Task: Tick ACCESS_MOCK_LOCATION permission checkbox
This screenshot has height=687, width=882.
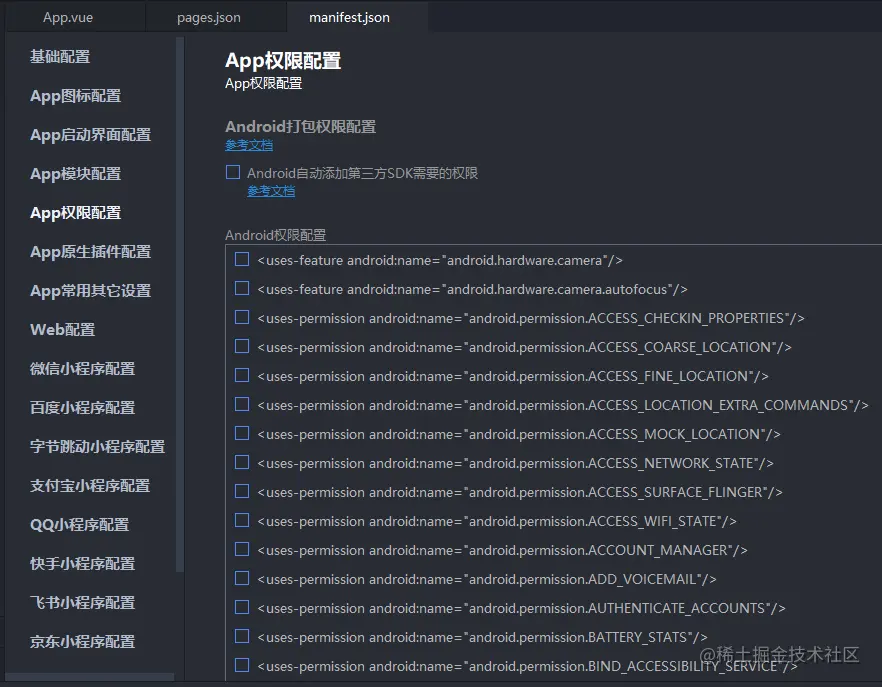Action: click(x=242, y=433)
